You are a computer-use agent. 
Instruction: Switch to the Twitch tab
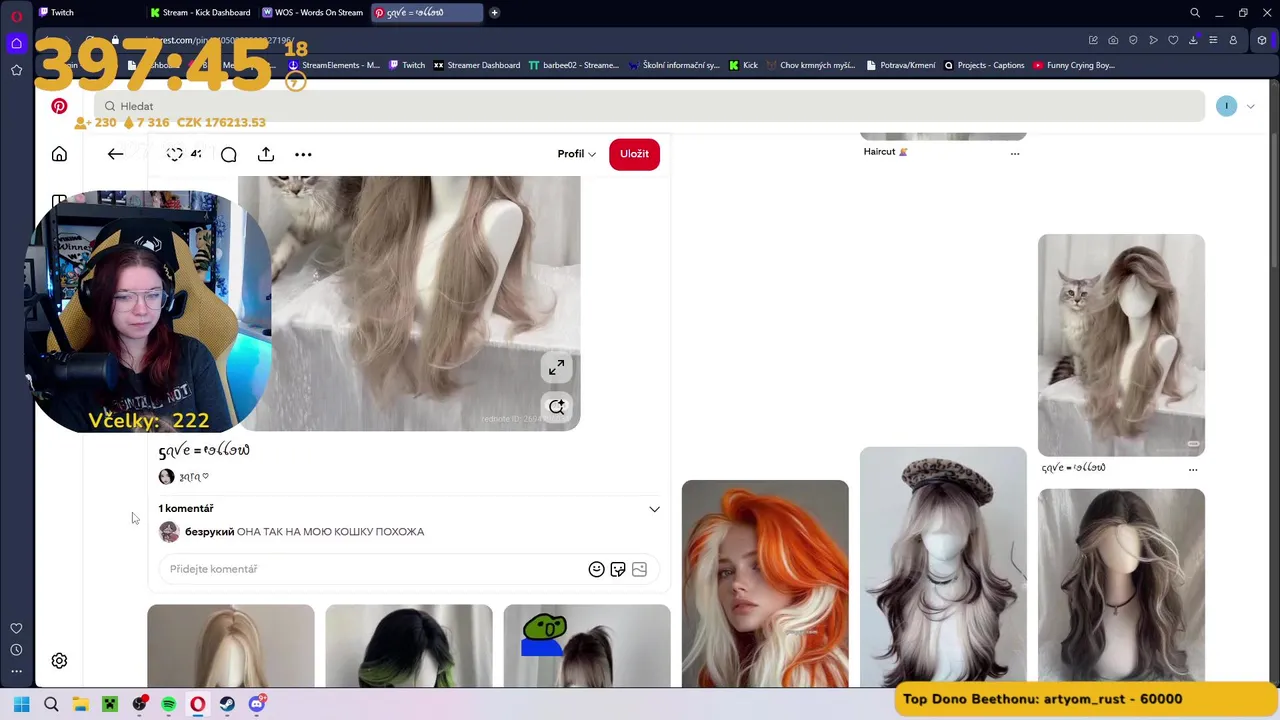(x=88, y=13)
